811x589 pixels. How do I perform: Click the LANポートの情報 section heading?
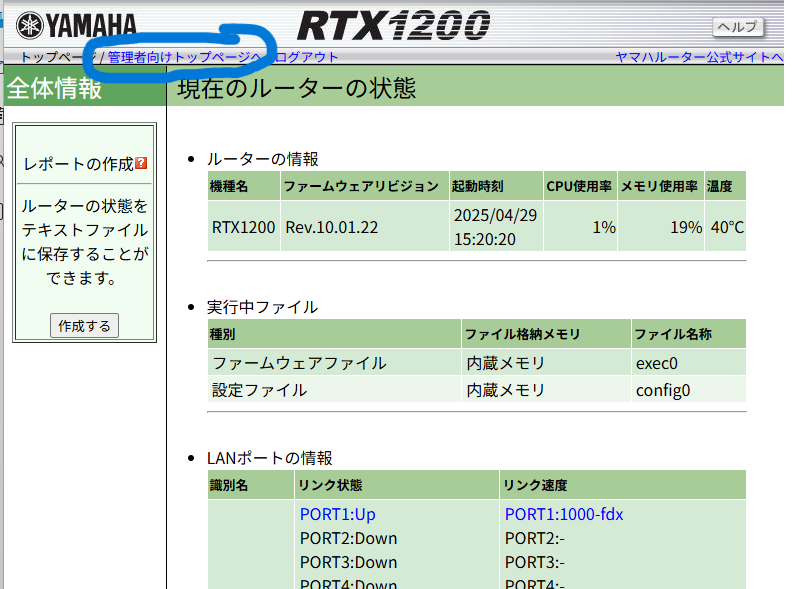269,458
